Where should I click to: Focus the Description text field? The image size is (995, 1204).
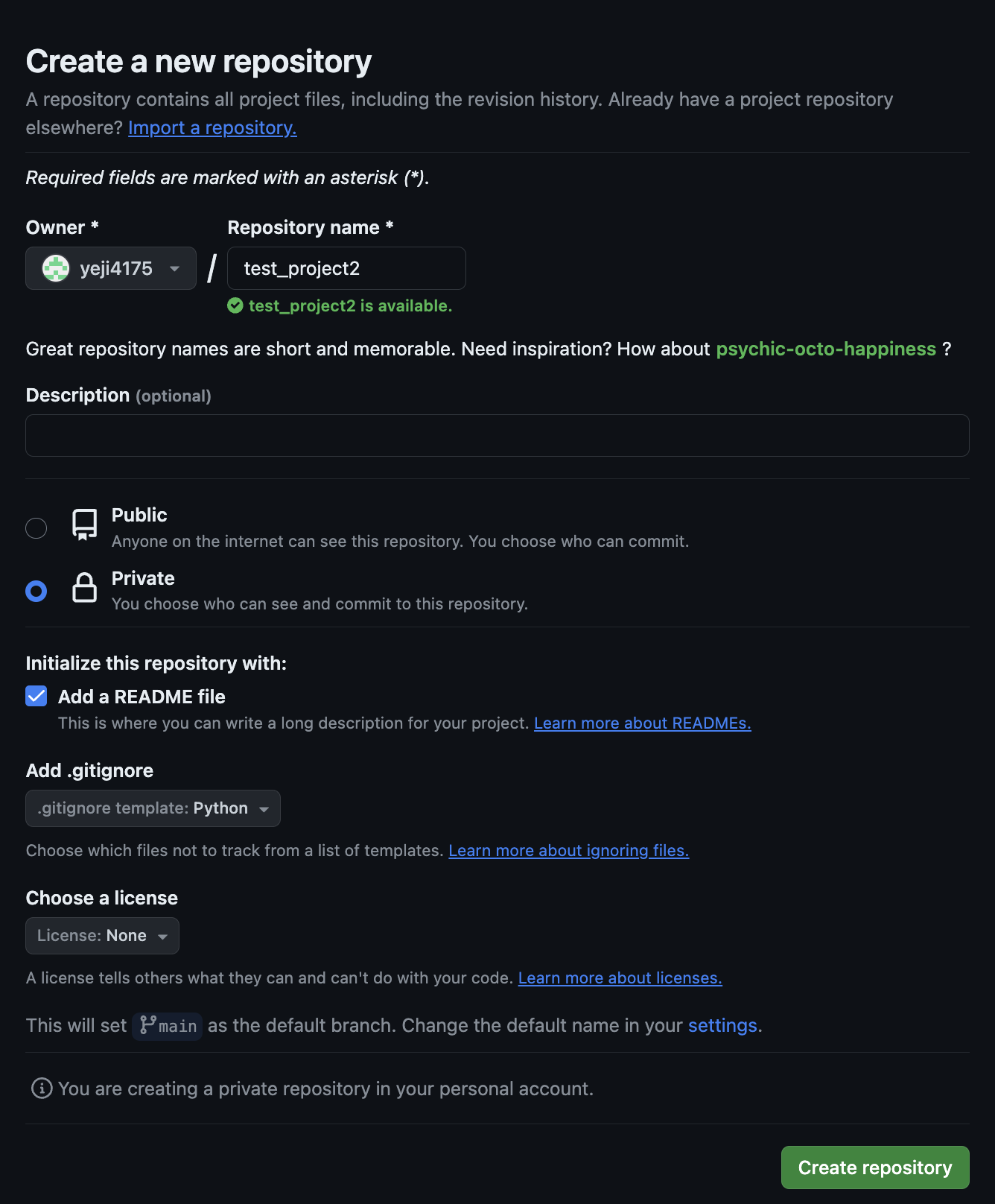click(x=497, y=436)
